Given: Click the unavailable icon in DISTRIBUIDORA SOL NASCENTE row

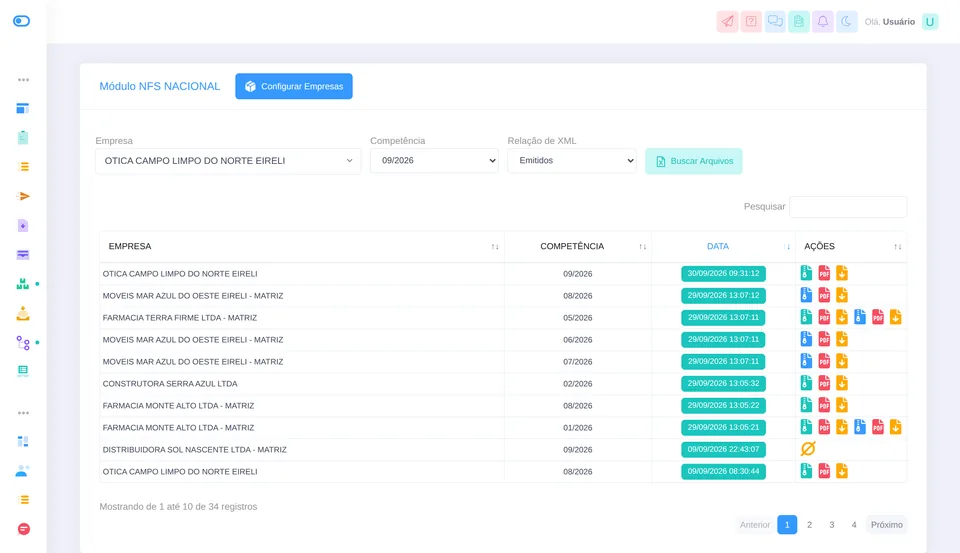Looking at the screenshot, I should pos(808,449).
